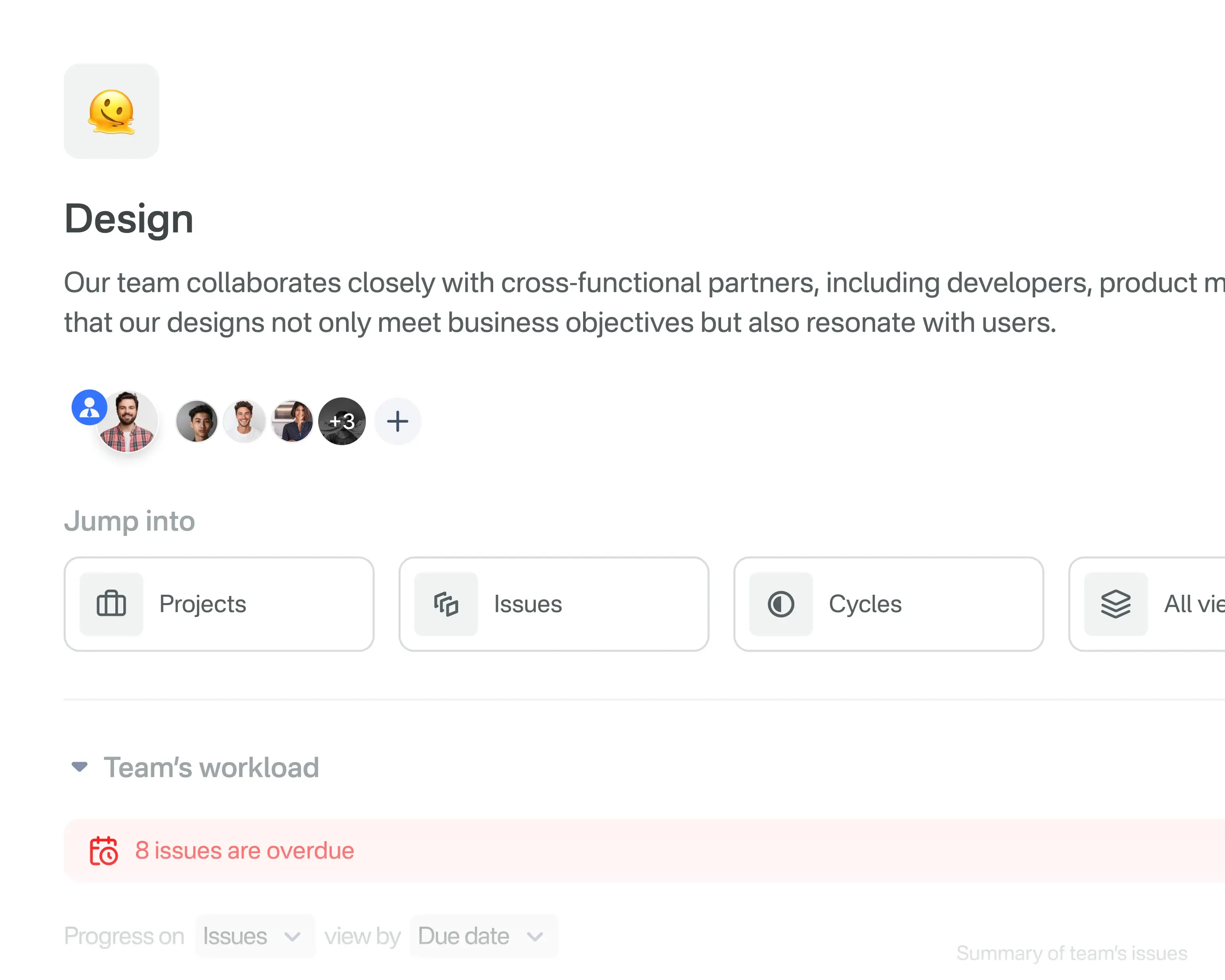Jump into the Cycles card
The image size is (1225, 980).
click(x=888, y=604)
